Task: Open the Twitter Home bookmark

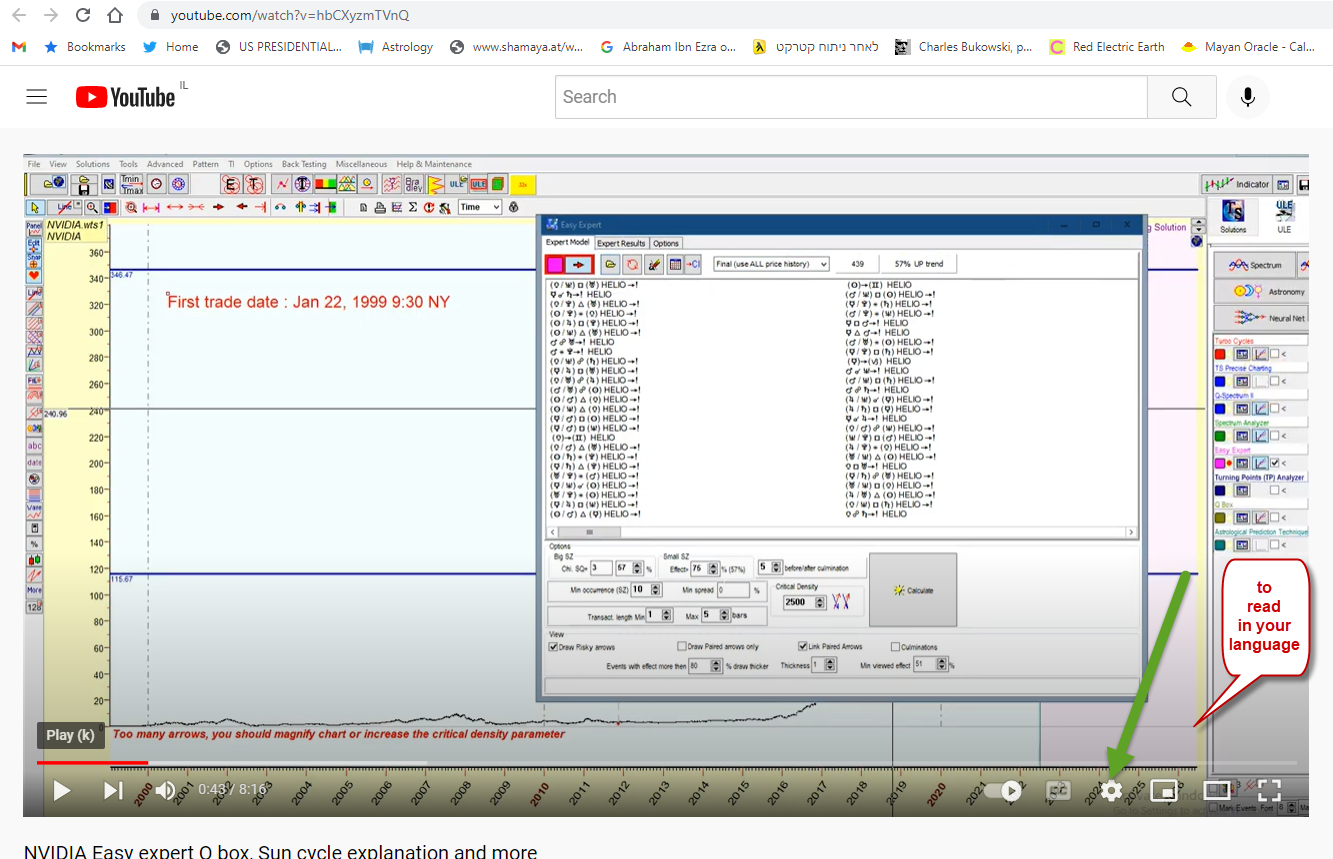Action: [170, 47]
